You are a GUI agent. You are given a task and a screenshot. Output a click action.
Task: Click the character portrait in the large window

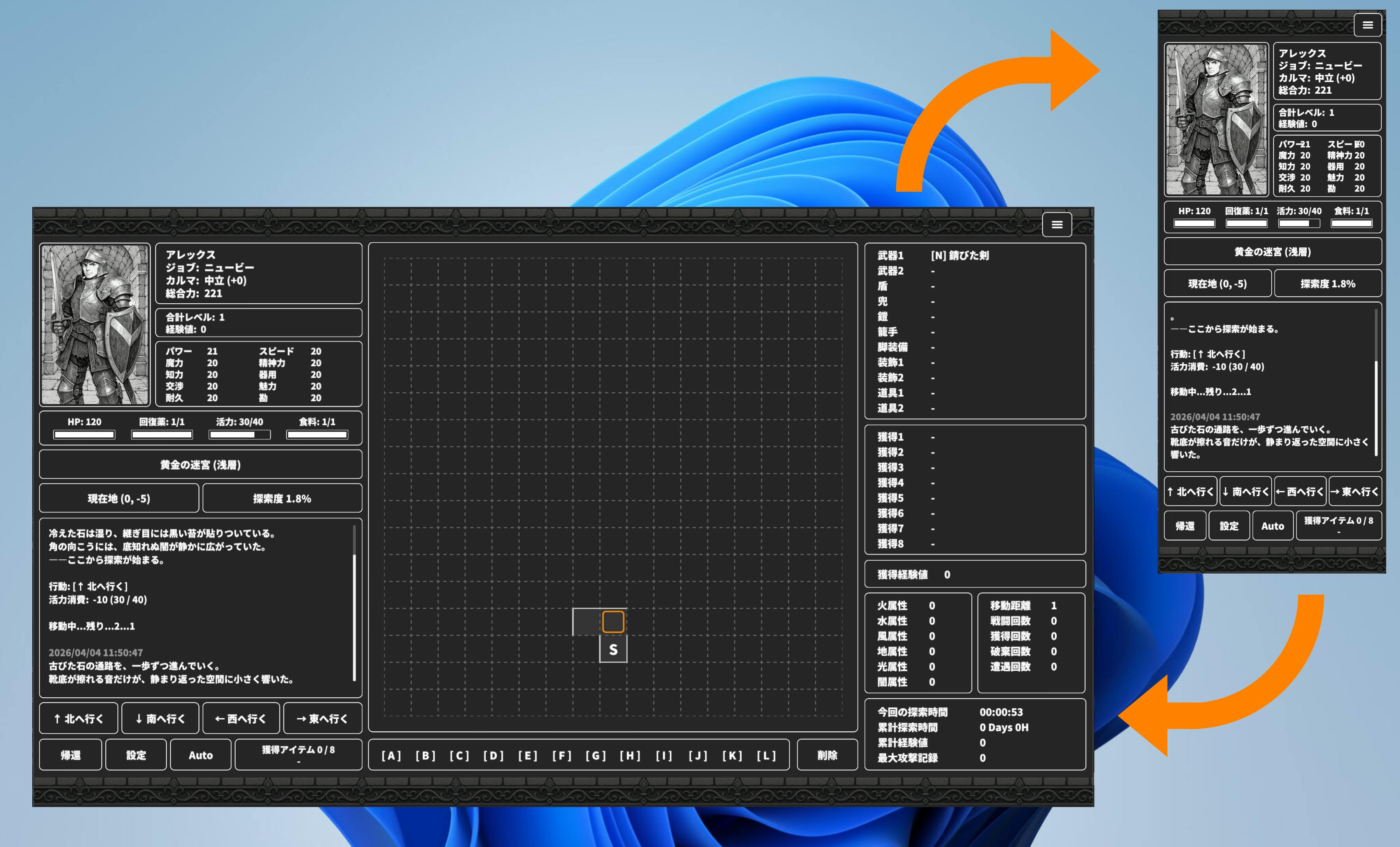tap(95, 324)
